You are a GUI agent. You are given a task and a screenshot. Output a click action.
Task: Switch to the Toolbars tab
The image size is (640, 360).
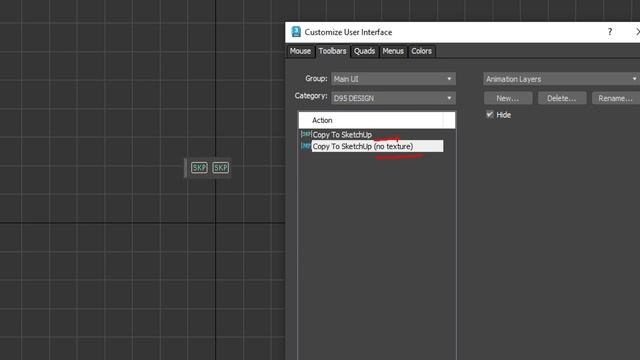332,51
